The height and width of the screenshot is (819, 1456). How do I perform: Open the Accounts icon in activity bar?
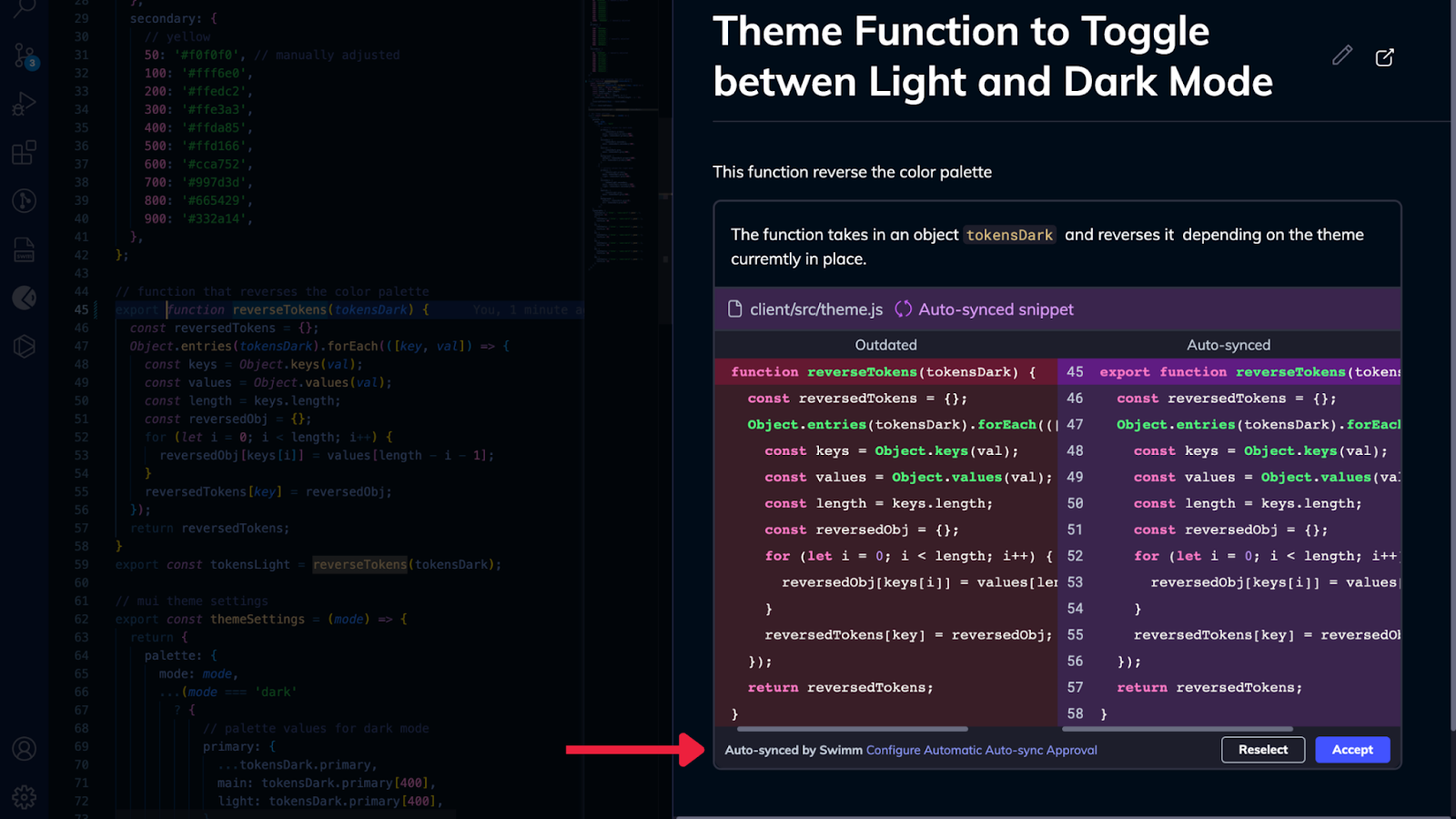click(25, 749)
